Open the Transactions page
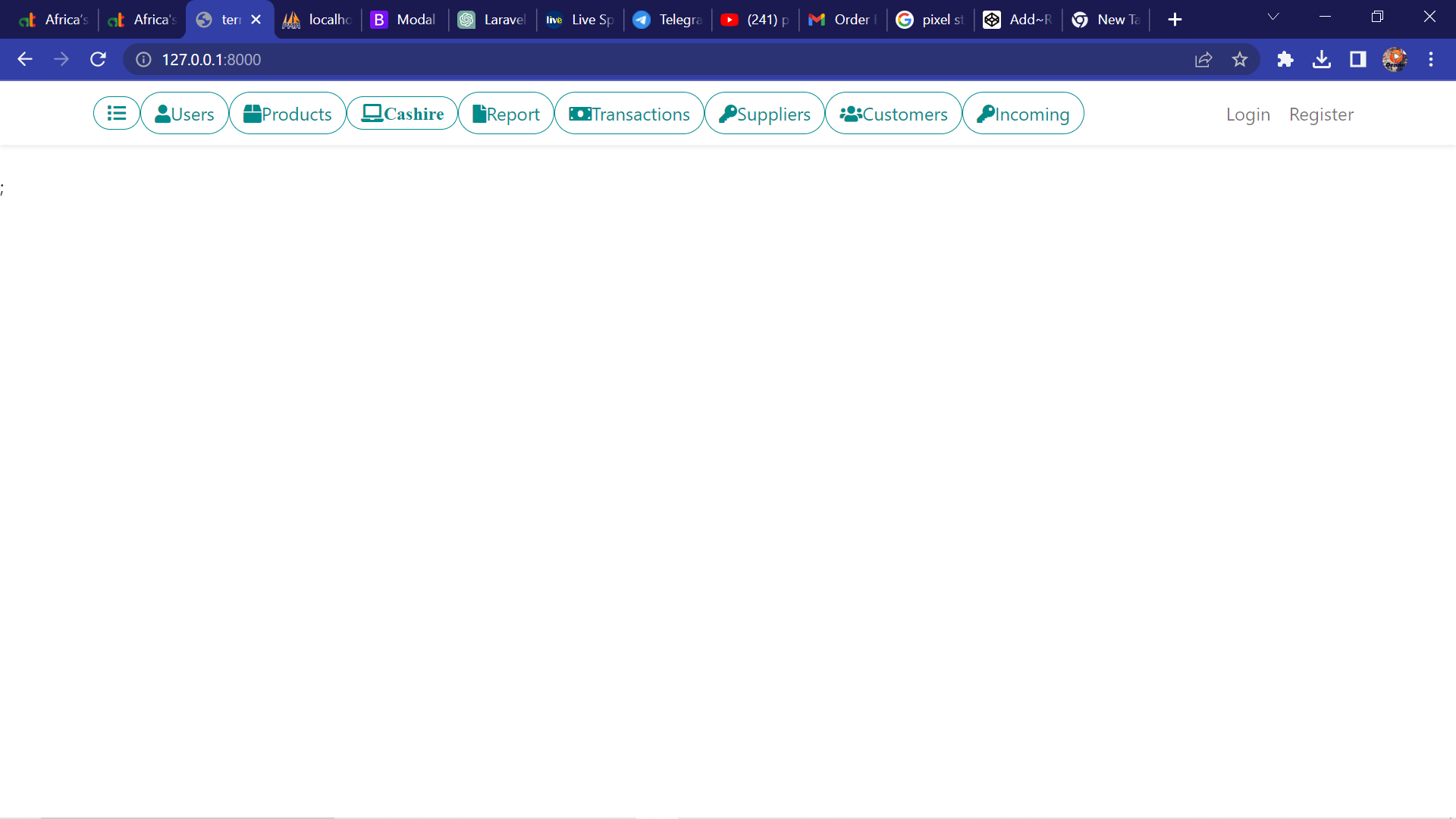1456x819 pixels. coord(629,114)
